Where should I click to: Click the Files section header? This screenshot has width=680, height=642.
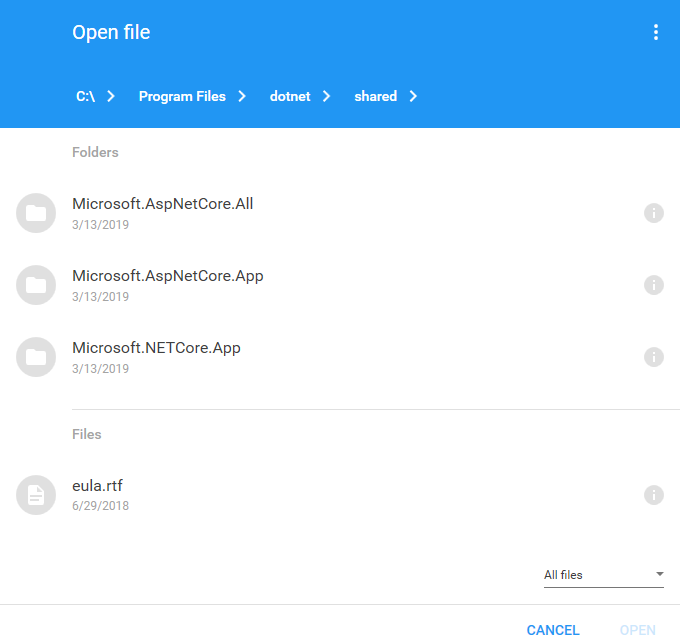(x=87, y=434)
